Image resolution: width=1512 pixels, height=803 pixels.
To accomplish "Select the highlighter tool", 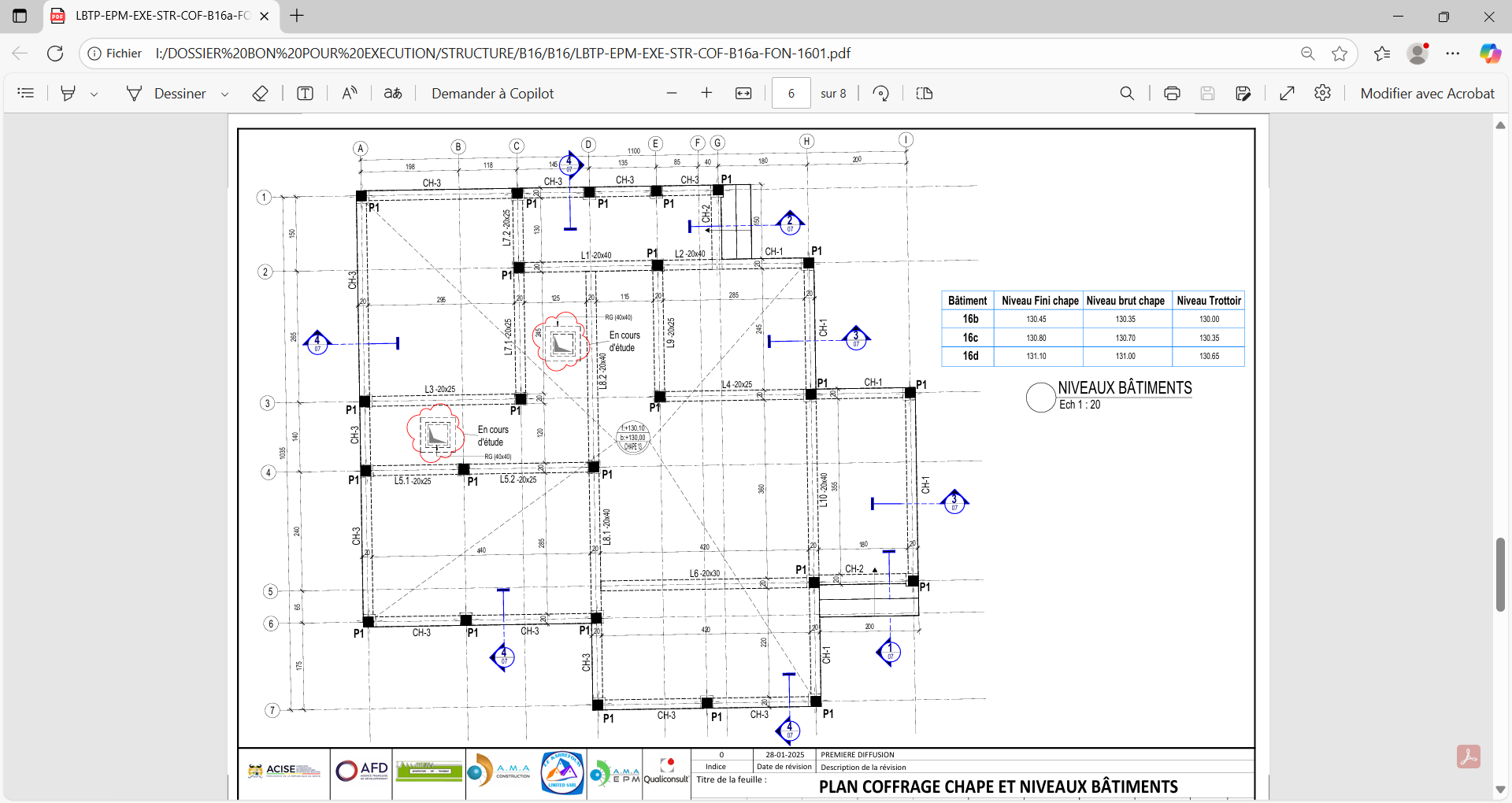I will pos(69,94).
